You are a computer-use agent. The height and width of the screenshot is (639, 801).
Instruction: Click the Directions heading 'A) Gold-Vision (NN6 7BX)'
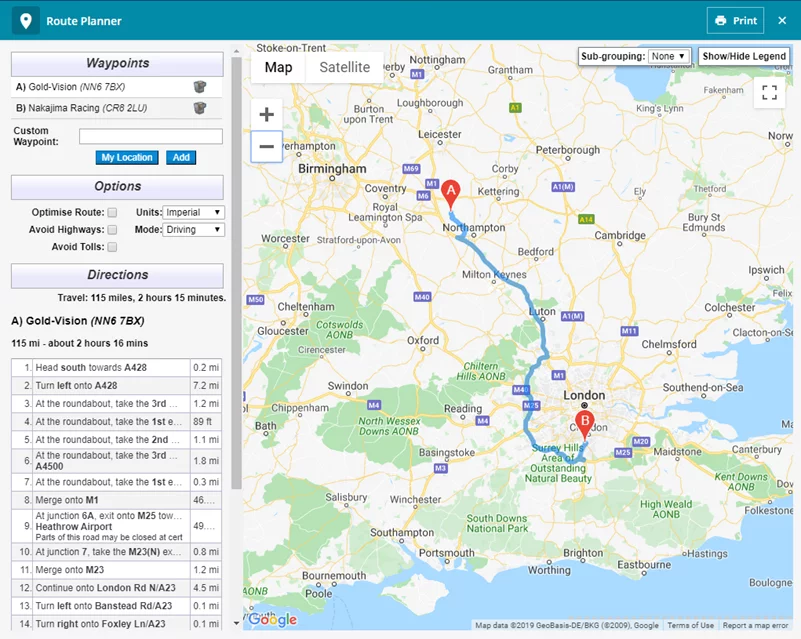[78, 321]
